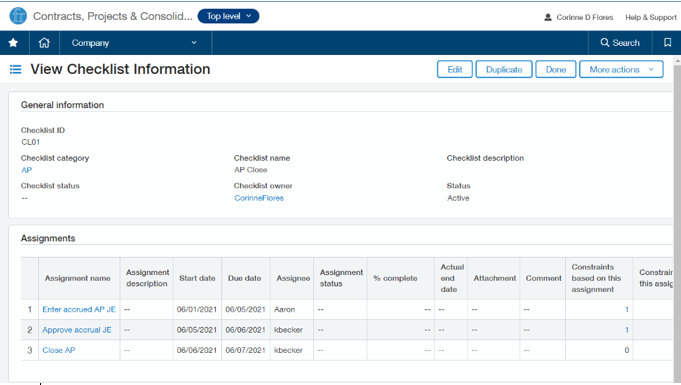The width and height of the screenshot is (681, 385).
Task: Open the list menu icon beside title
Action: 16,70
